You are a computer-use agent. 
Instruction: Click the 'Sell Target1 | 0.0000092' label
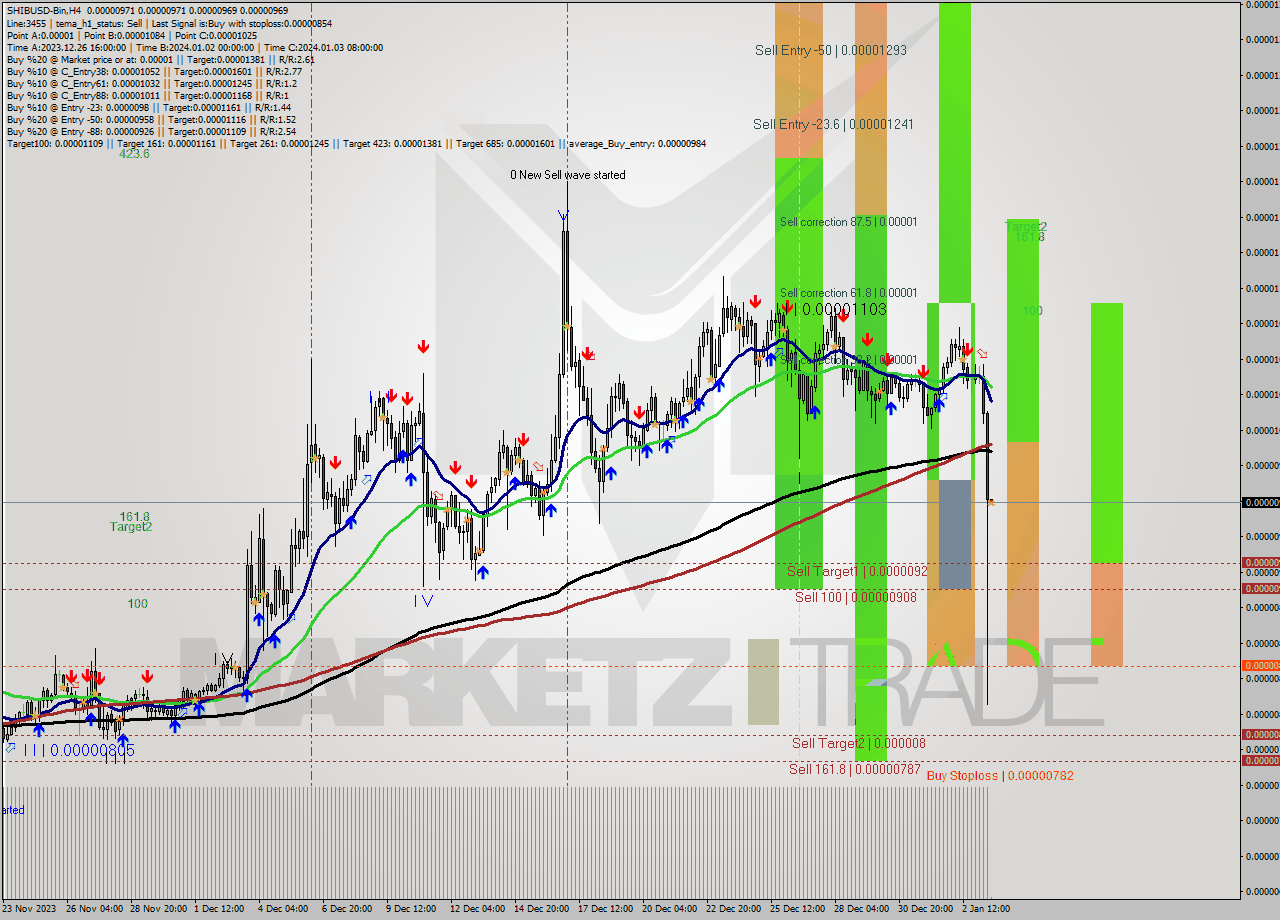(x=858, y=571)
